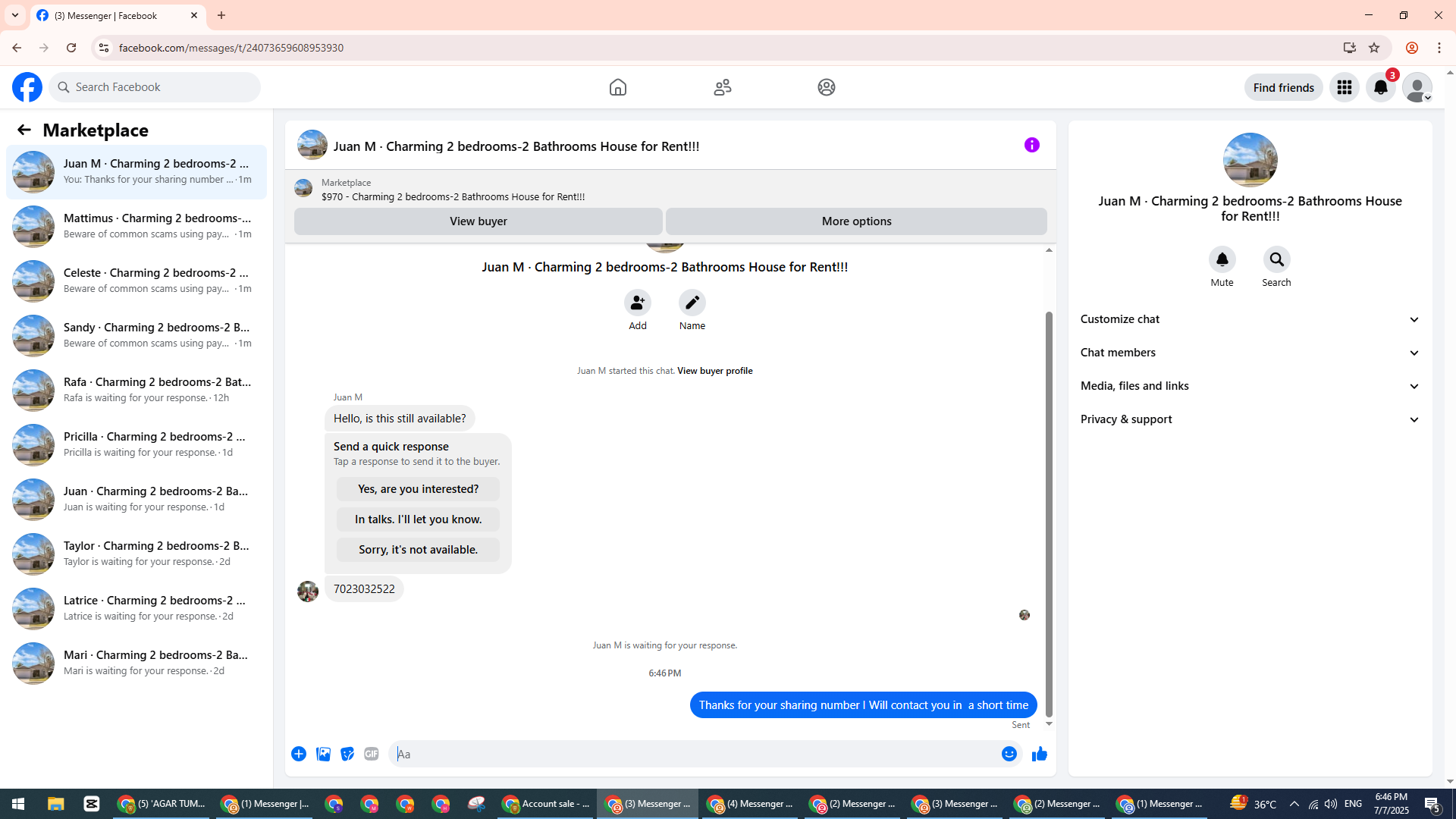The height and width of the screenshot is (819, 1456).
Task: Click the purple conversation info icon
Action: point(1031,145)
